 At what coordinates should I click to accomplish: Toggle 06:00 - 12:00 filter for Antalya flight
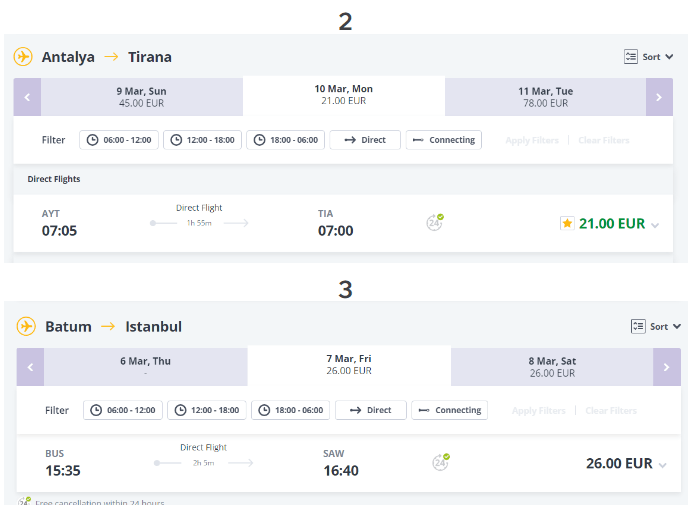pyautogui.click(x=119, y=140)
